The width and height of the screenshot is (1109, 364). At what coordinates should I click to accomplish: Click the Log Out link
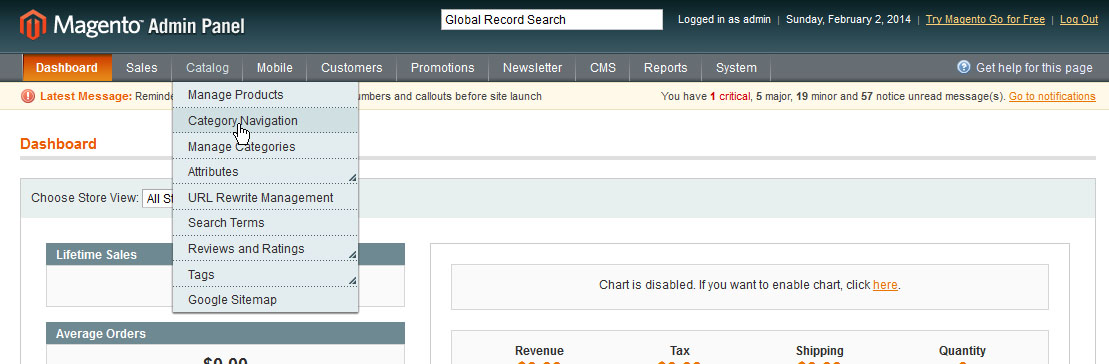point(1079,20)
